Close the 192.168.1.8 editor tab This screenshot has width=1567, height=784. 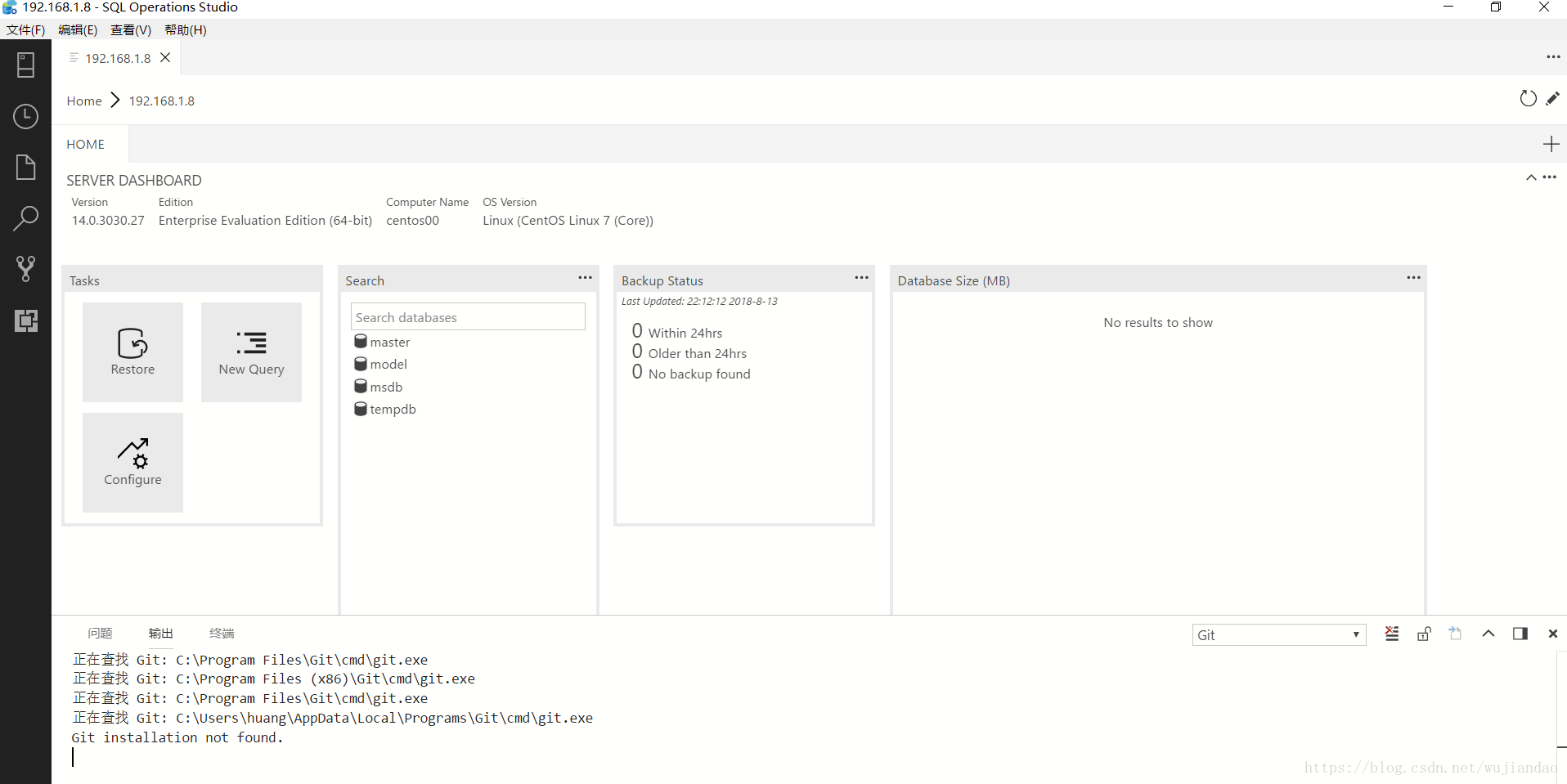165,57
